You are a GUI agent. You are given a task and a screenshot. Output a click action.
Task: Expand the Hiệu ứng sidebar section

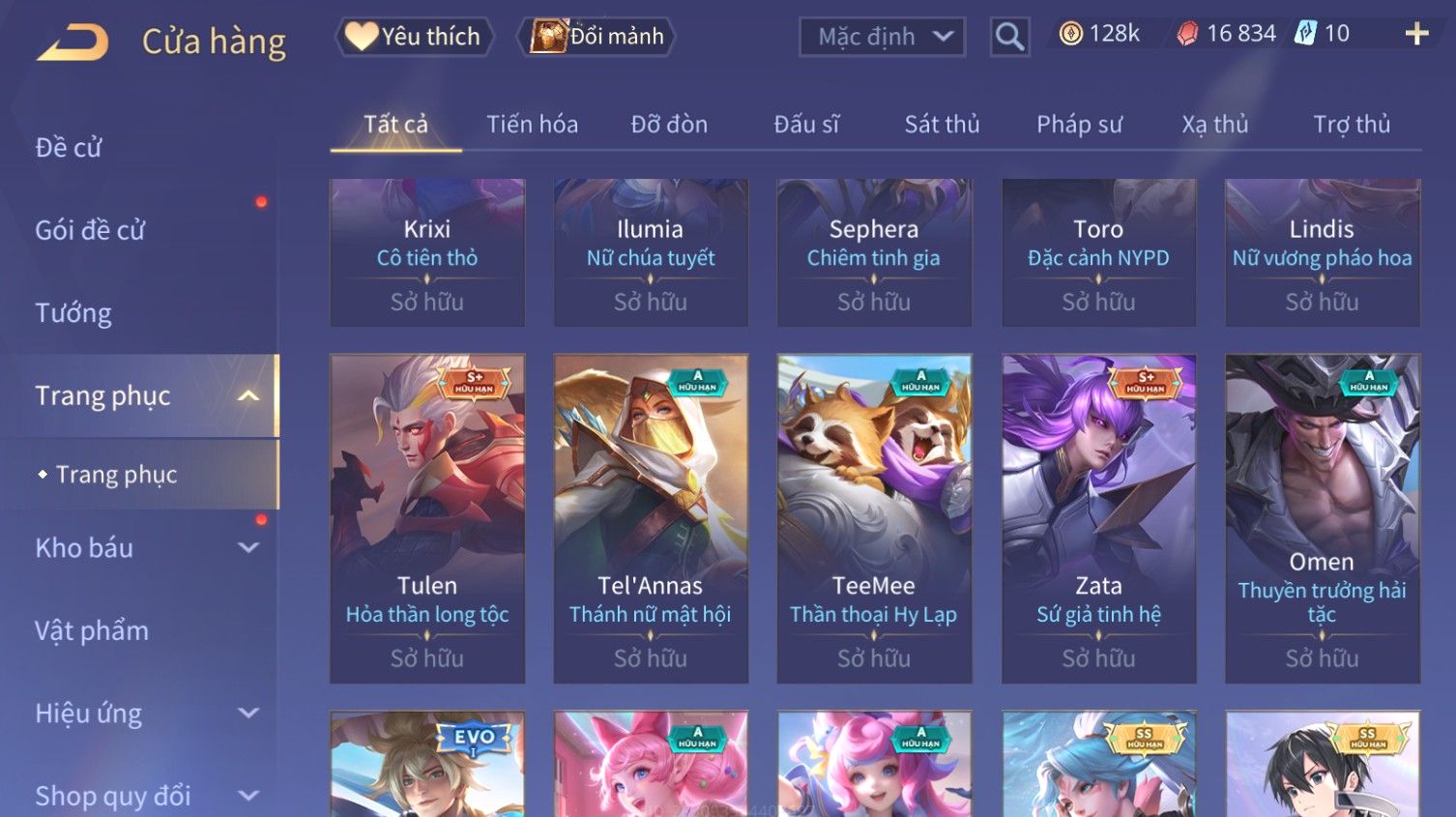248,713
